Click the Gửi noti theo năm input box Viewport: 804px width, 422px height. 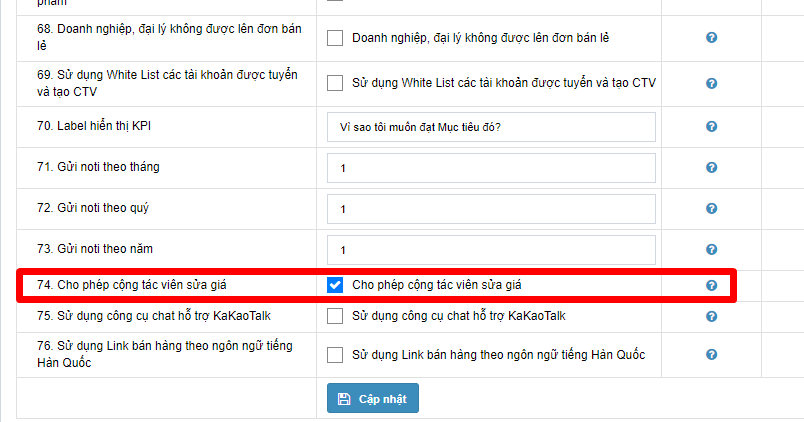click(491, 250)
